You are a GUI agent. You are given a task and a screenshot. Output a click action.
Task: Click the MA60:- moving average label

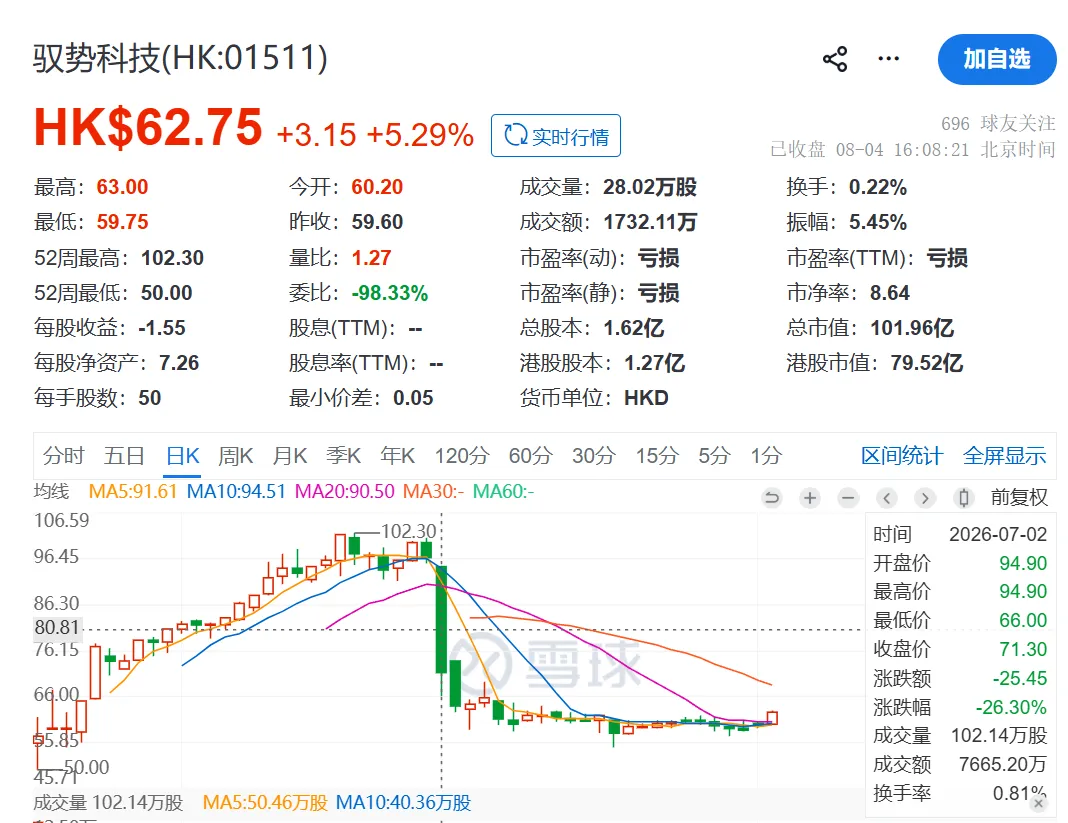(x=503, y=491)
